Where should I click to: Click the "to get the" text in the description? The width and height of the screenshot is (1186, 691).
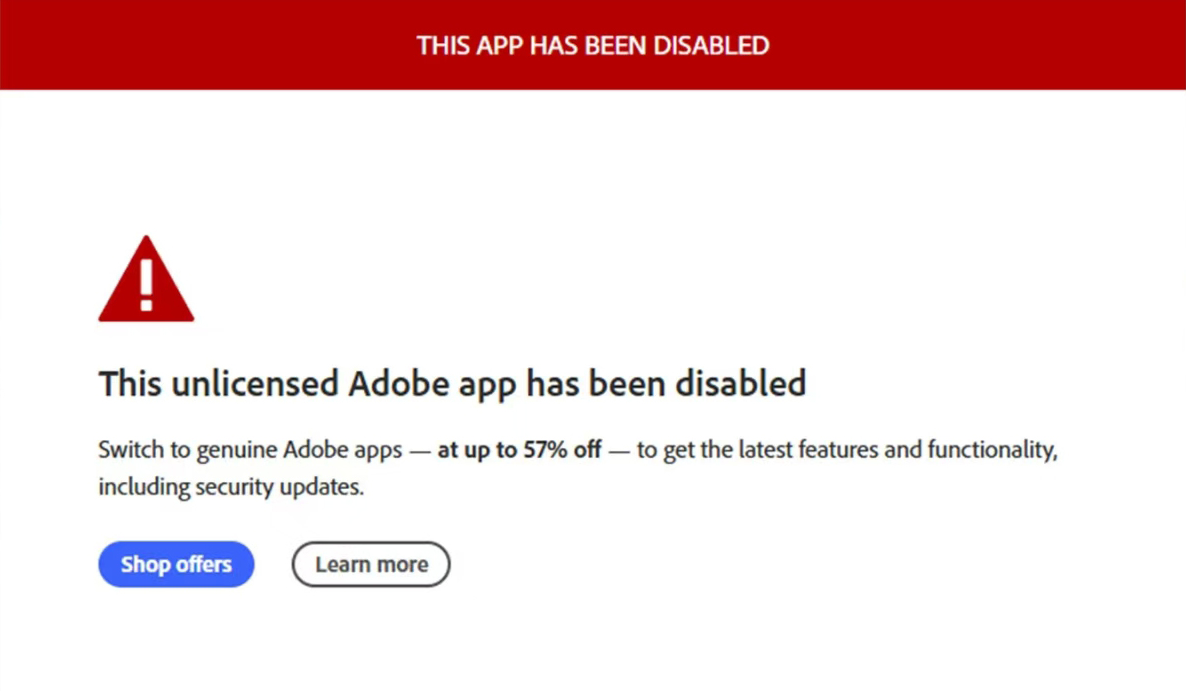tap(684, 450)
